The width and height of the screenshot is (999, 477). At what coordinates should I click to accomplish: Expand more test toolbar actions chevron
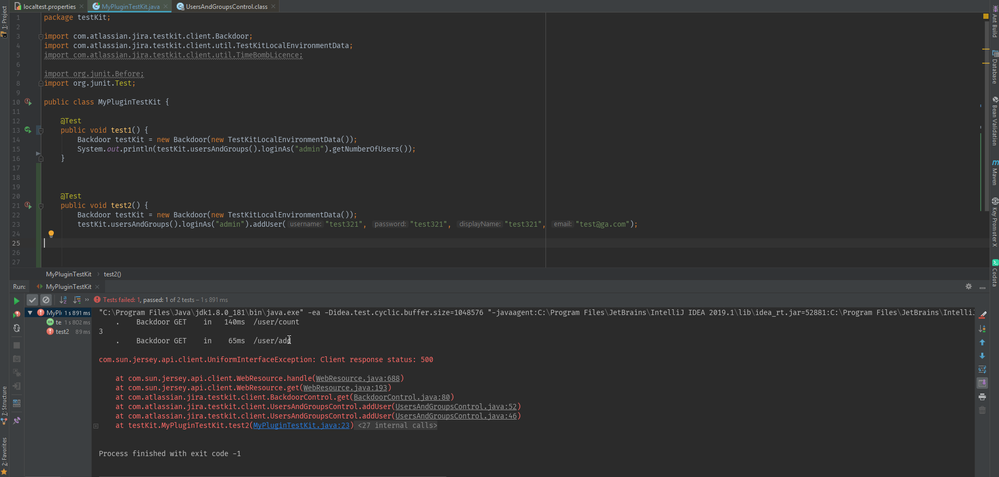88,299
